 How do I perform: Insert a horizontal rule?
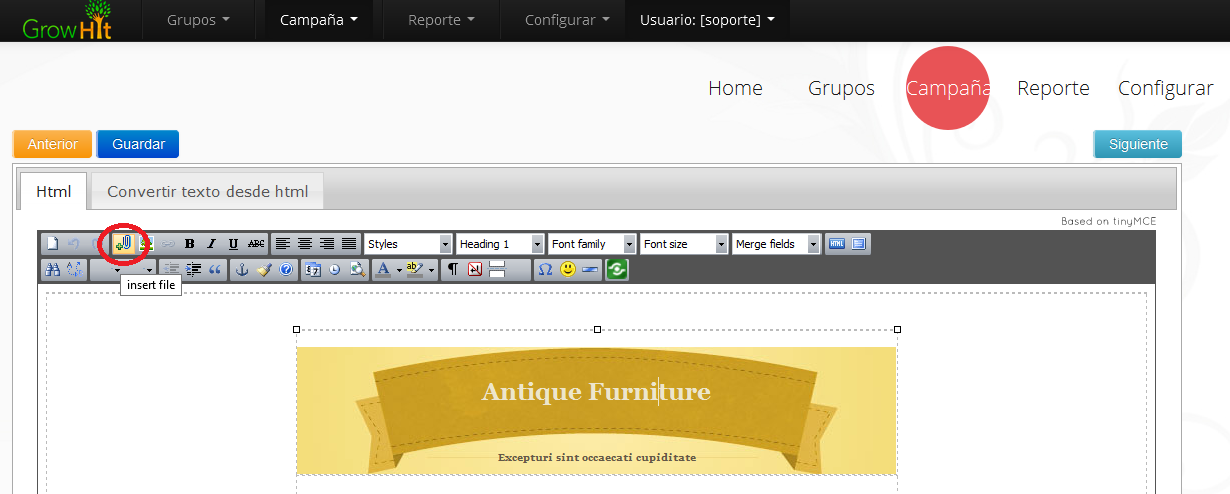point(591,270)
